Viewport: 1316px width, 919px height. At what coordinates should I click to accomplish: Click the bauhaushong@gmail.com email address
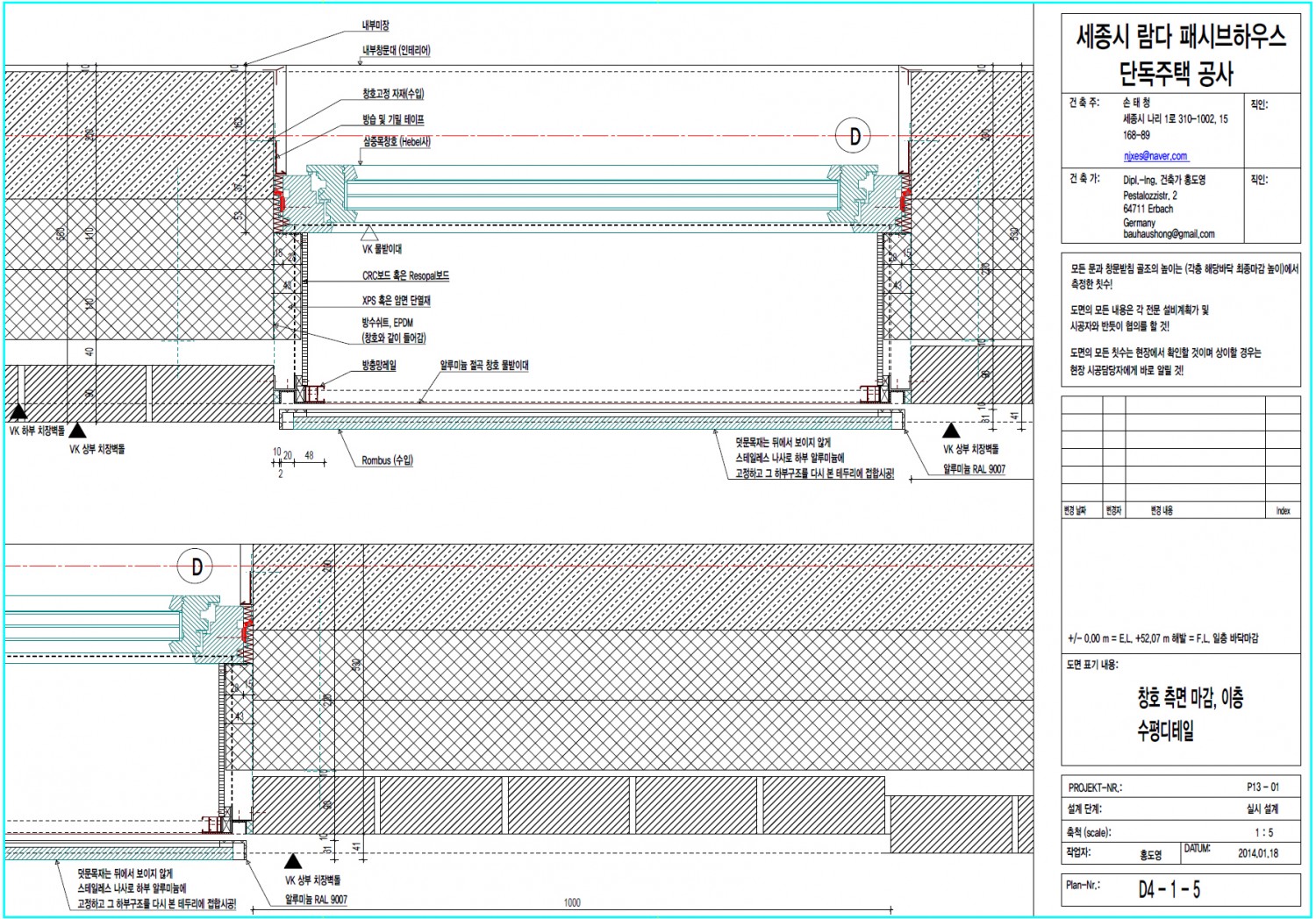(1169, 234)
